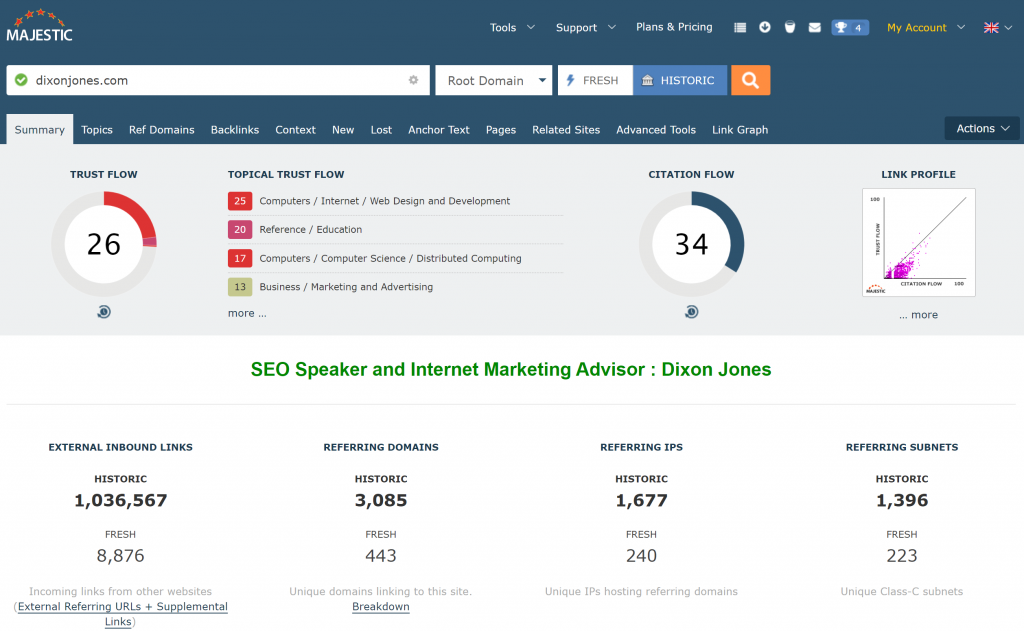
Task: Open Trust Flow history icon
Action: (104, 312)
